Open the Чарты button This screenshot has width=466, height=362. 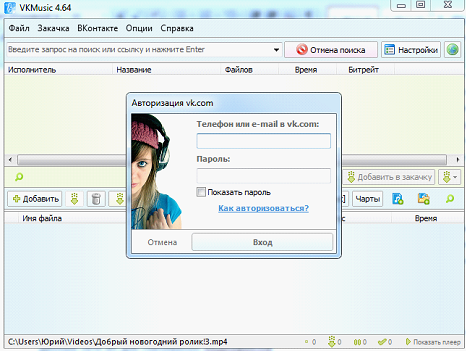tap(367, 199)
